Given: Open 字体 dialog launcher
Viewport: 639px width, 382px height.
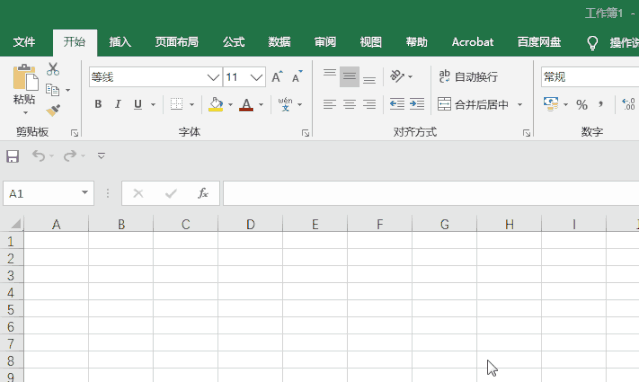Looking at the screenshot, I should click(x=305, y=133).
